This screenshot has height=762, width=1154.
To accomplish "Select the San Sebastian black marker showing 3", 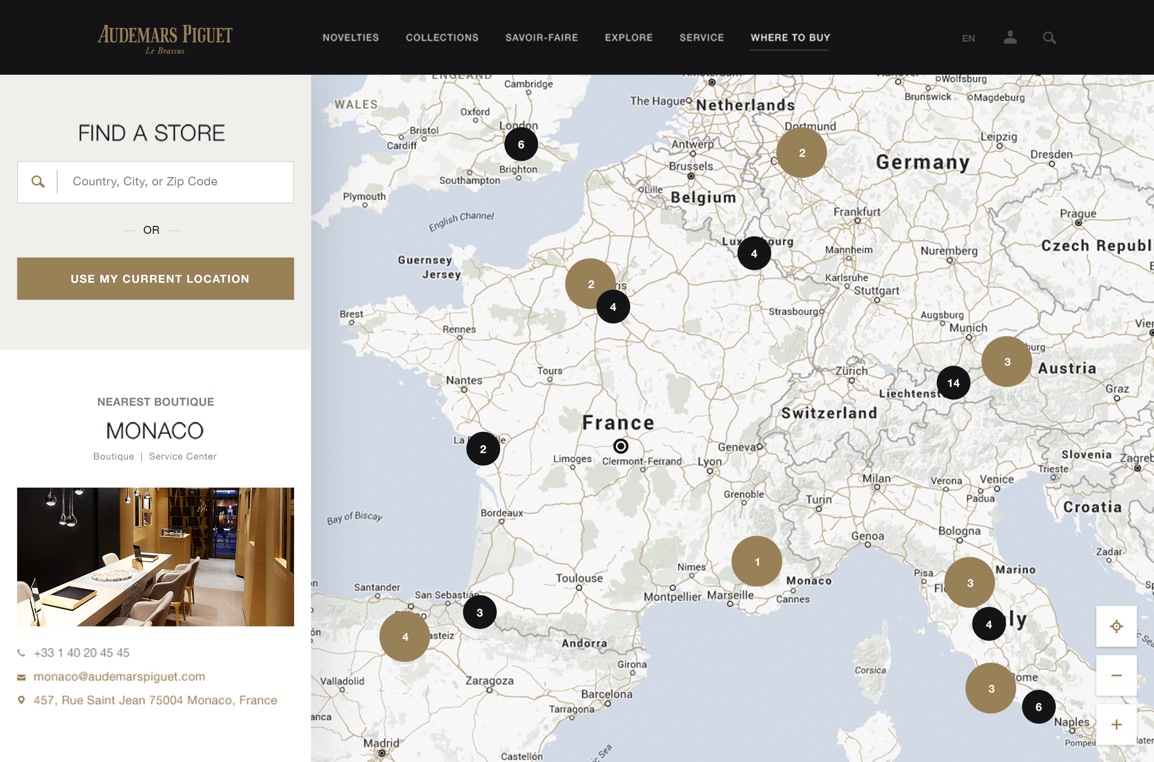I will click(479, 612).
